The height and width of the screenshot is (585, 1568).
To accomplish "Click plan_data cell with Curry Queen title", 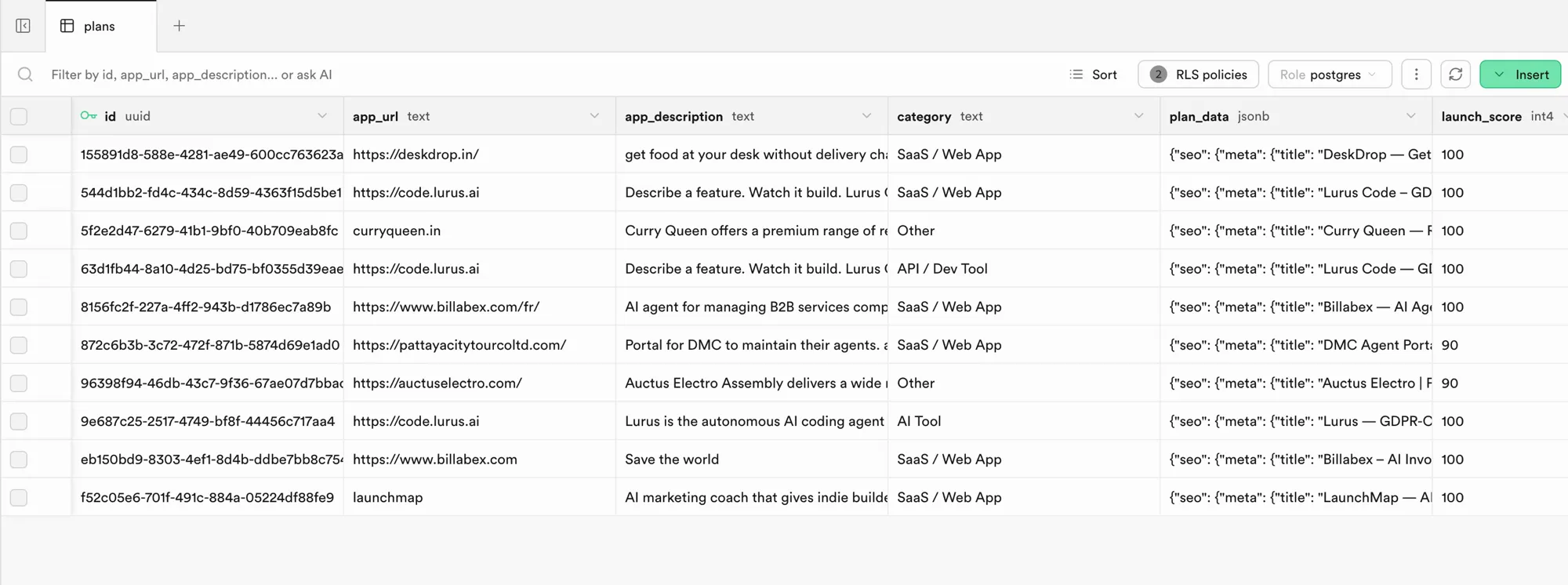I will click(1296, 231).
